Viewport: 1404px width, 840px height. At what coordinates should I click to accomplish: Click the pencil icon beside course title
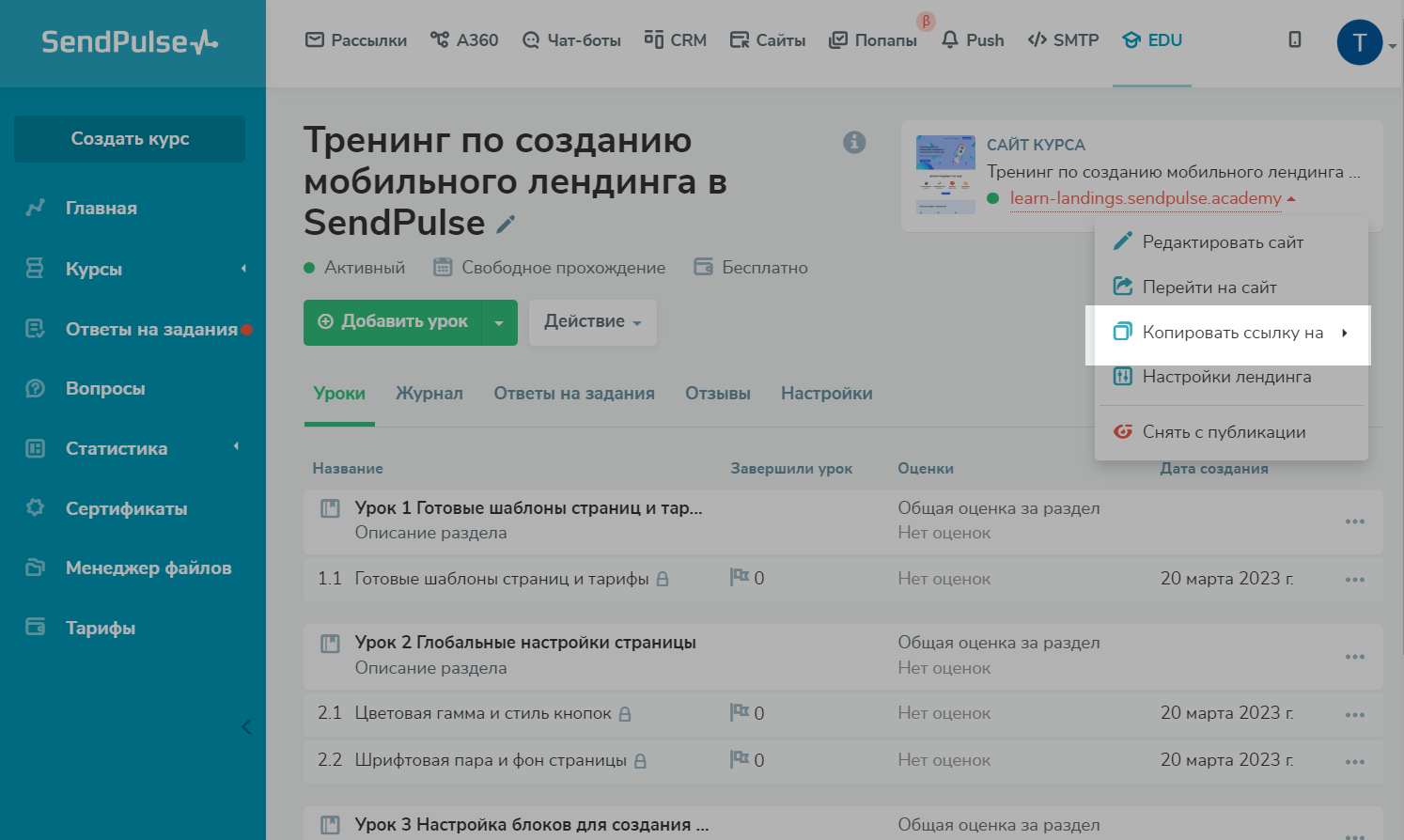506,224
